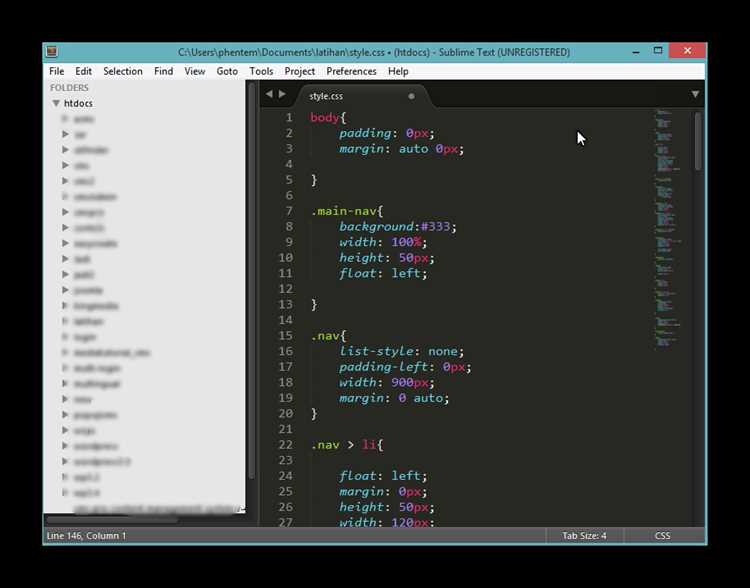This screenshot has width=750, height=588.
Task: Minimize the Sublime Text window
Action: coord(636,52)
